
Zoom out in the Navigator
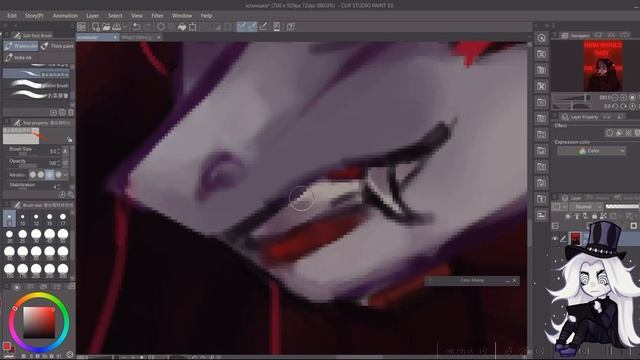(x=616, y=98)
